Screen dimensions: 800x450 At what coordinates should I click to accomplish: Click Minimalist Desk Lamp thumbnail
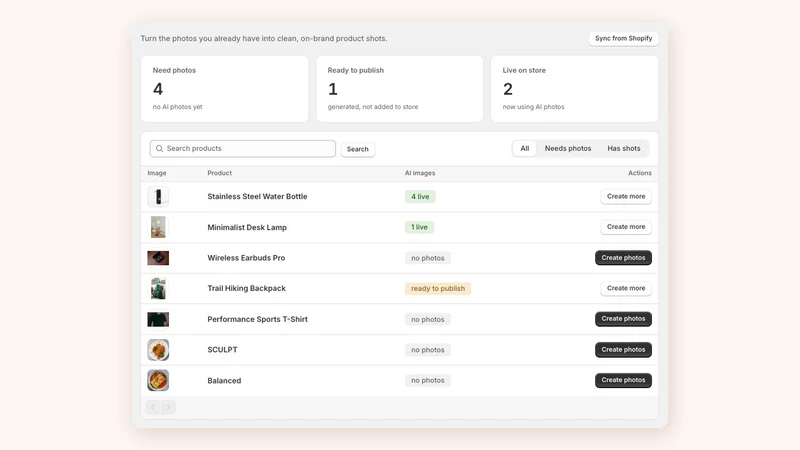[158, 227]
